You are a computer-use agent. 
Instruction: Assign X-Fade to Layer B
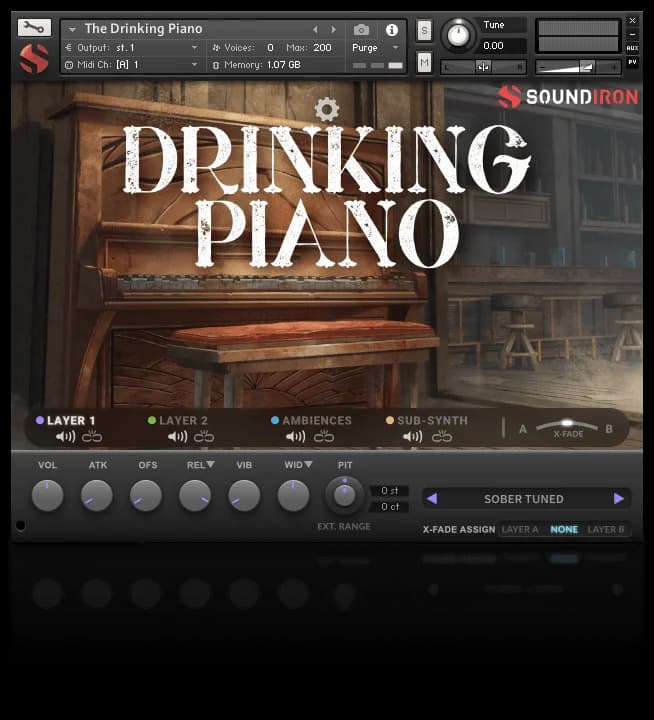tap(606, 529)
